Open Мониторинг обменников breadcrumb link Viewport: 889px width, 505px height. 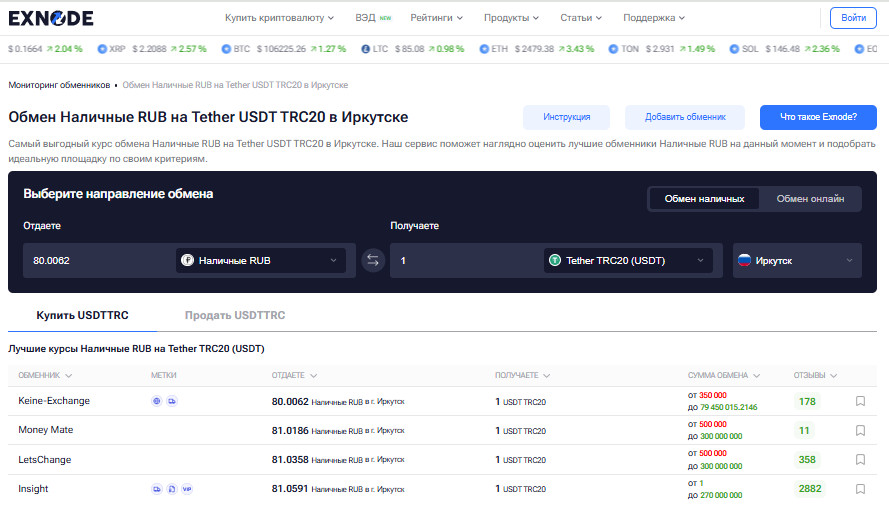(59, 85)
